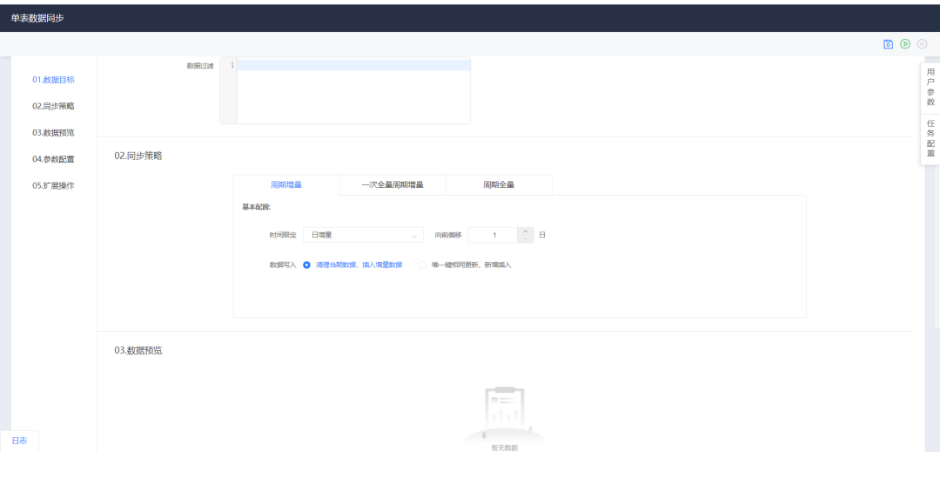Decrease 向前偏移 value with the down arrow
The width and height of the screenshot is (942, 480).
526,240
